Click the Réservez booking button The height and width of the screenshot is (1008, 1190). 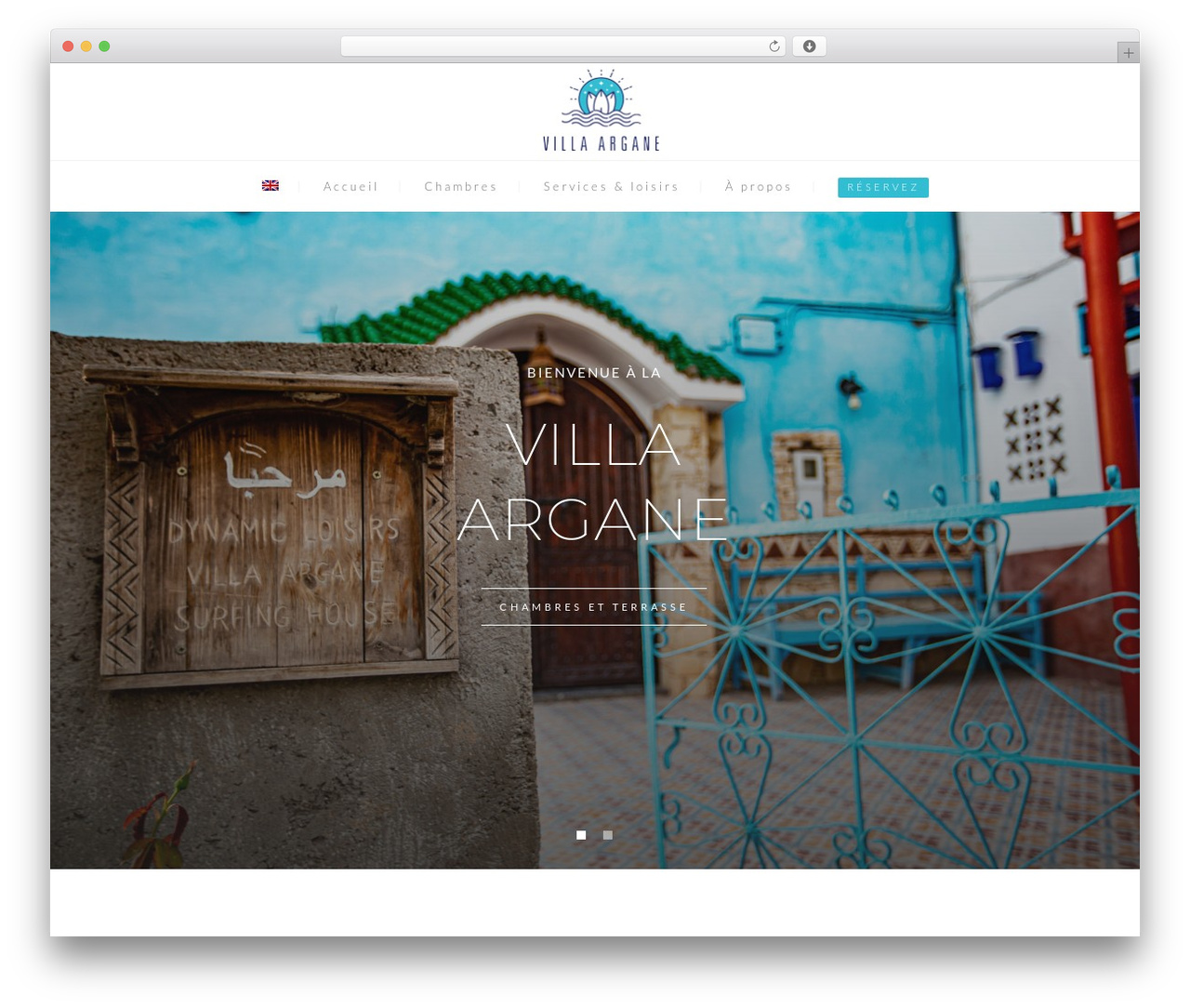883,187
